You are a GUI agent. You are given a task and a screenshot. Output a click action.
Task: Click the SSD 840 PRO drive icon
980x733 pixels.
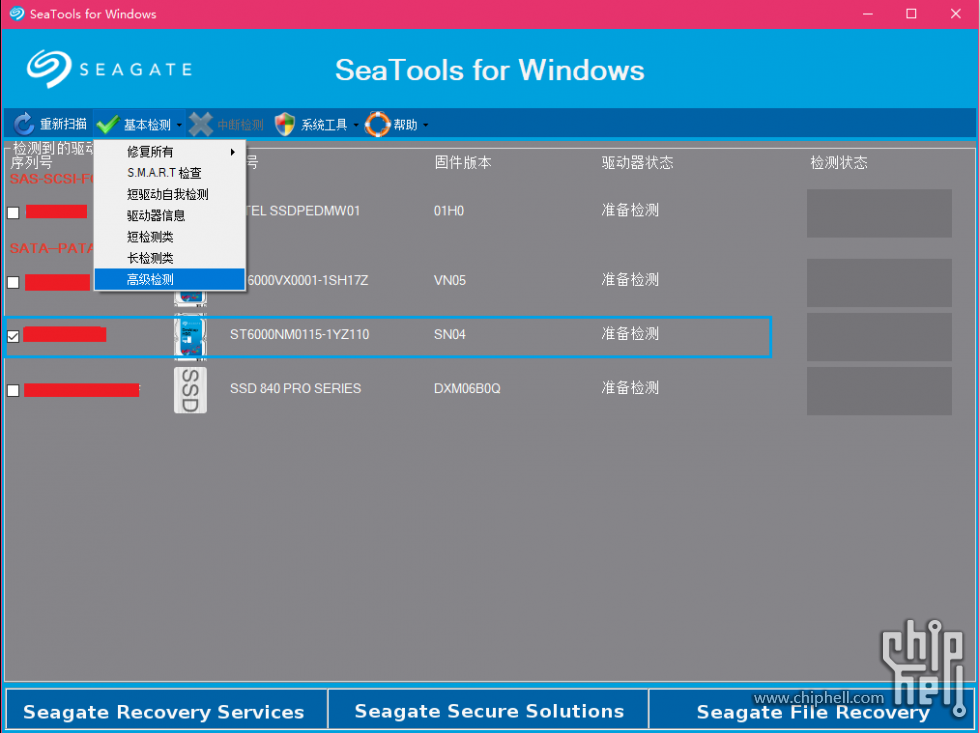190,390
